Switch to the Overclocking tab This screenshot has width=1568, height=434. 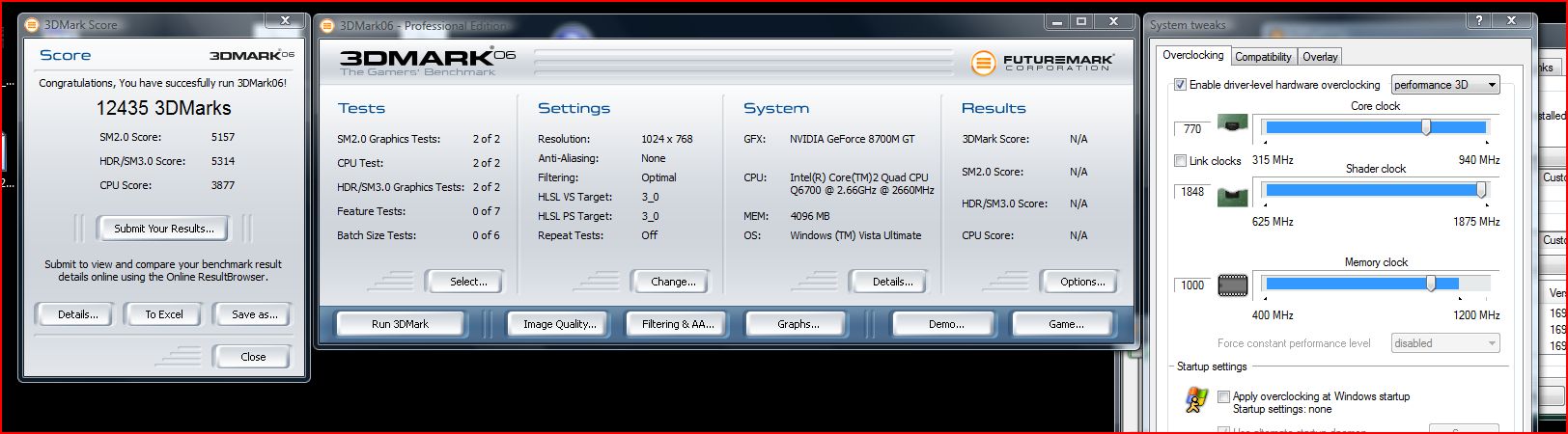tap(1192, 55)
